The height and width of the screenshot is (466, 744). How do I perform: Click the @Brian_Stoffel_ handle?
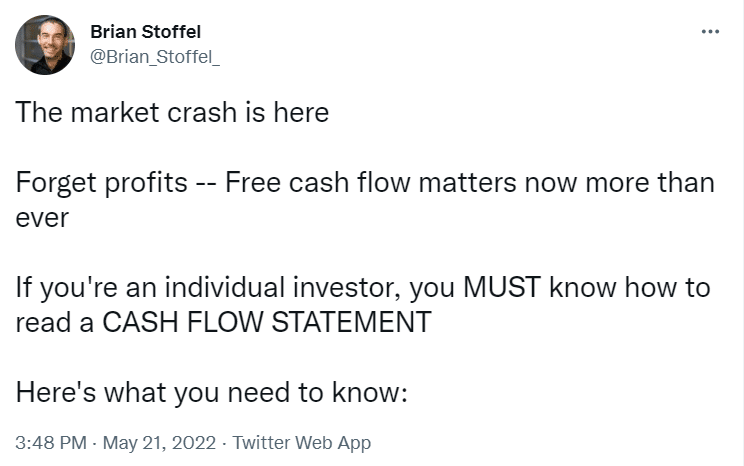[154, 58]
